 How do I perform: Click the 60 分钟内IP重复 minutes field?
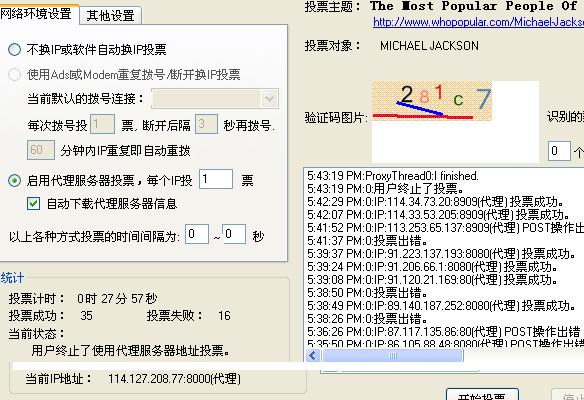(x=41, y=150)
